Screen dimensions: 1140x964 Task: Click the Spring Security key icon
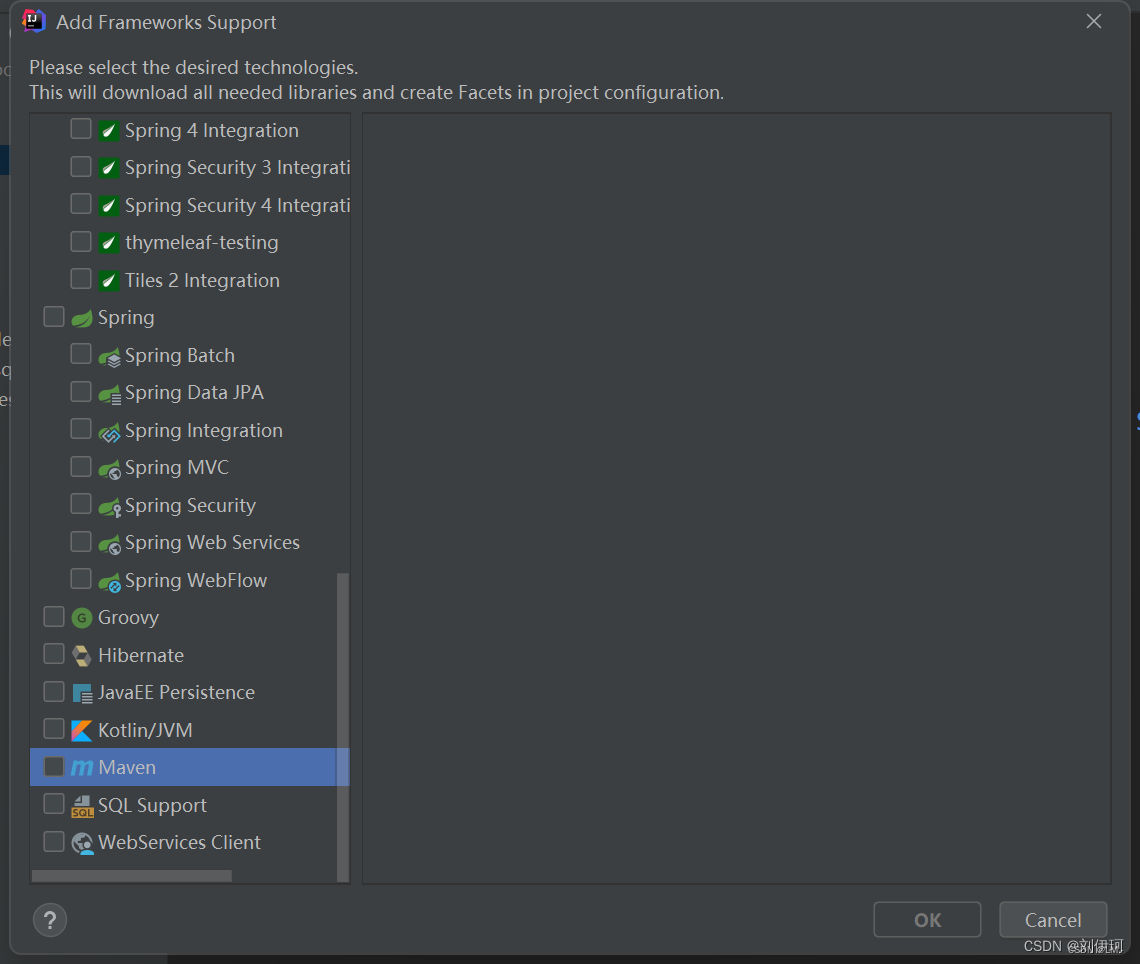point(110,506)
